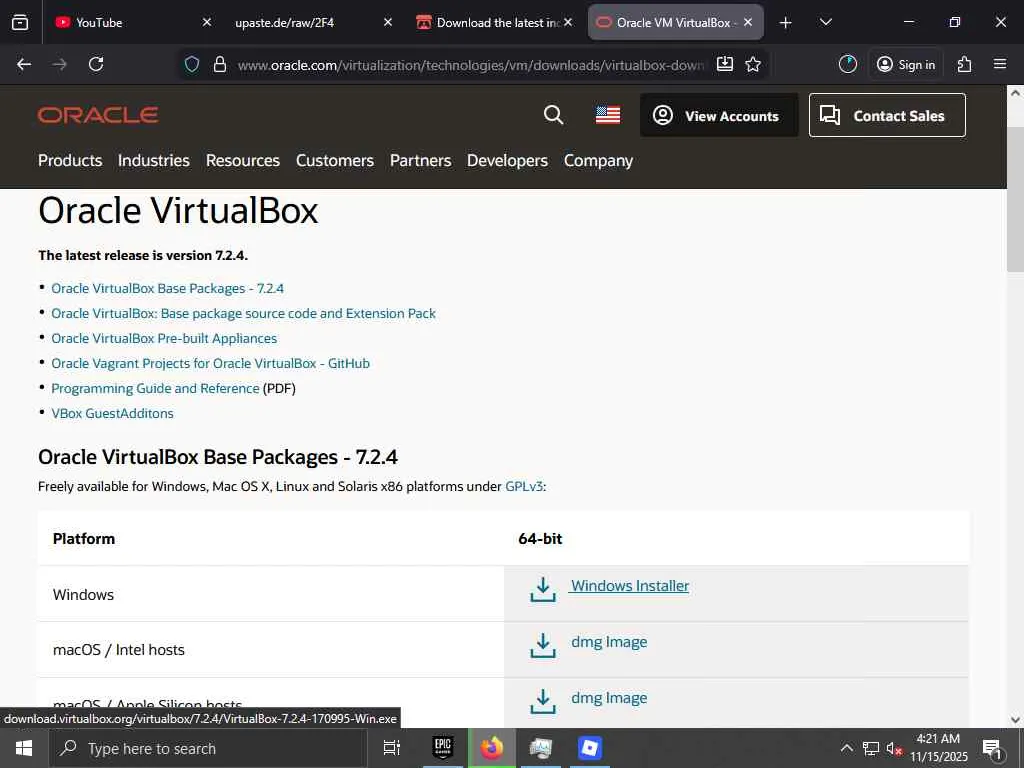Open the notification center icon

pyautogui.click(x=992, y=750)
